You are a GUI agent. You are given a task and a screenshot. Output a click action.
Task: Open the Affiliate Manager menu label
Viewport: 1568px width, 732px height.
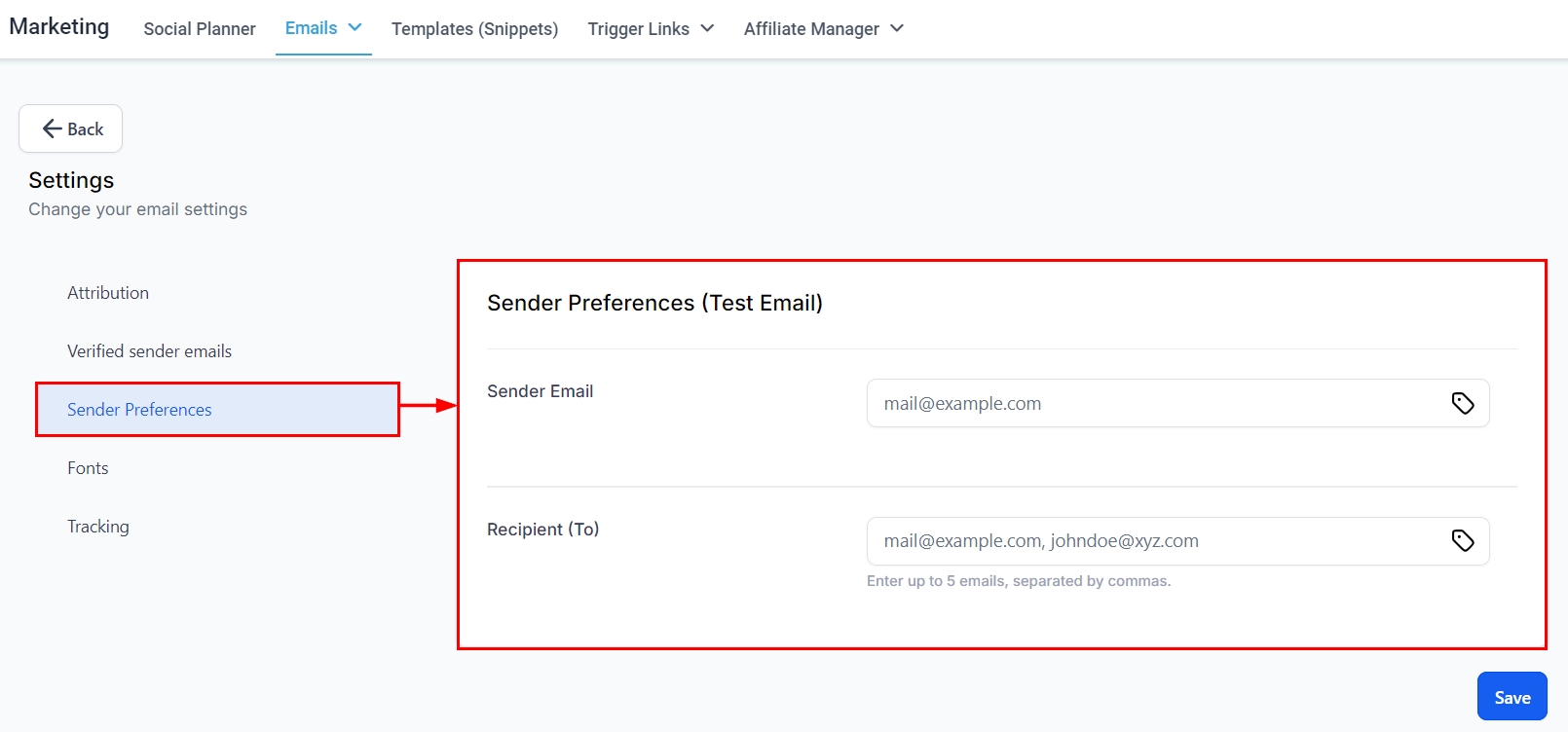(x=811, y=29)
